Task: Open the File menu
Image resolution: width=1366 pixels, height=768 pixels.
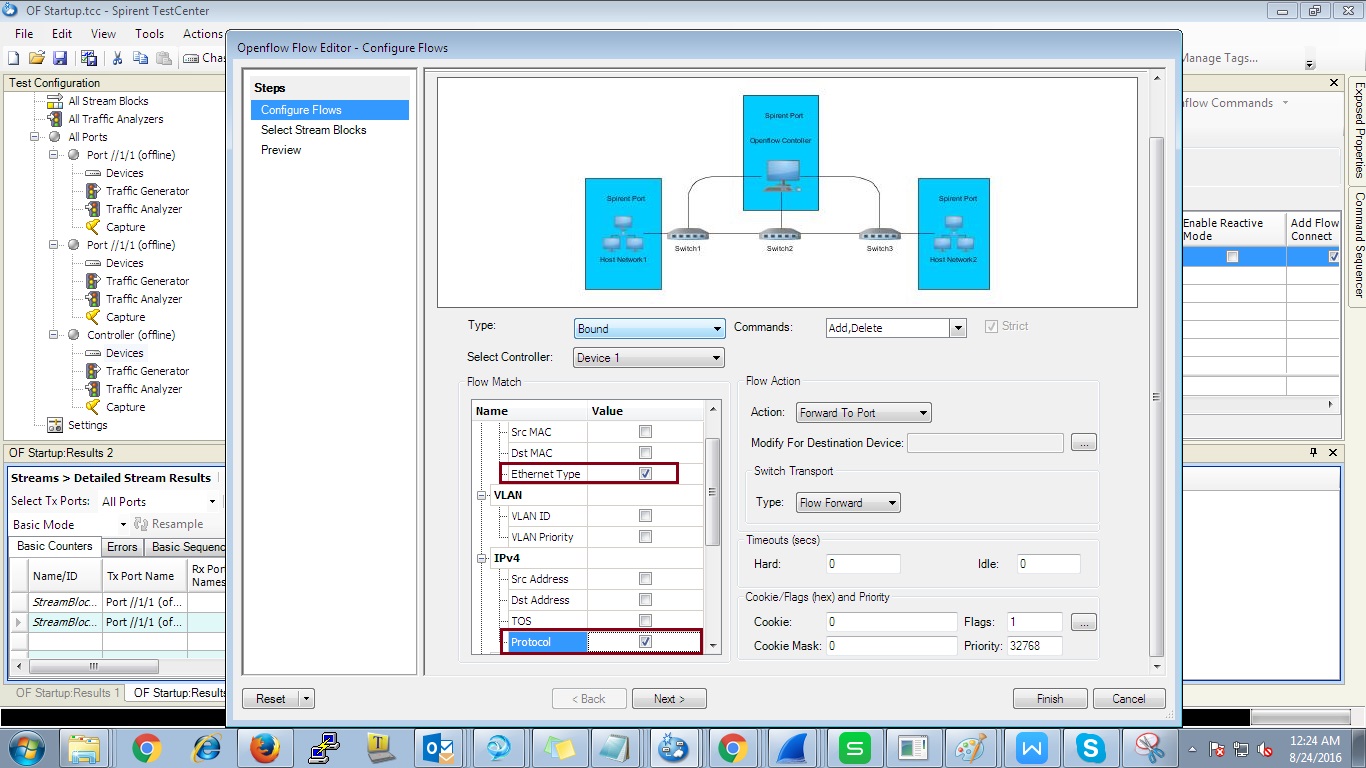Action: (x=24, y=33)
